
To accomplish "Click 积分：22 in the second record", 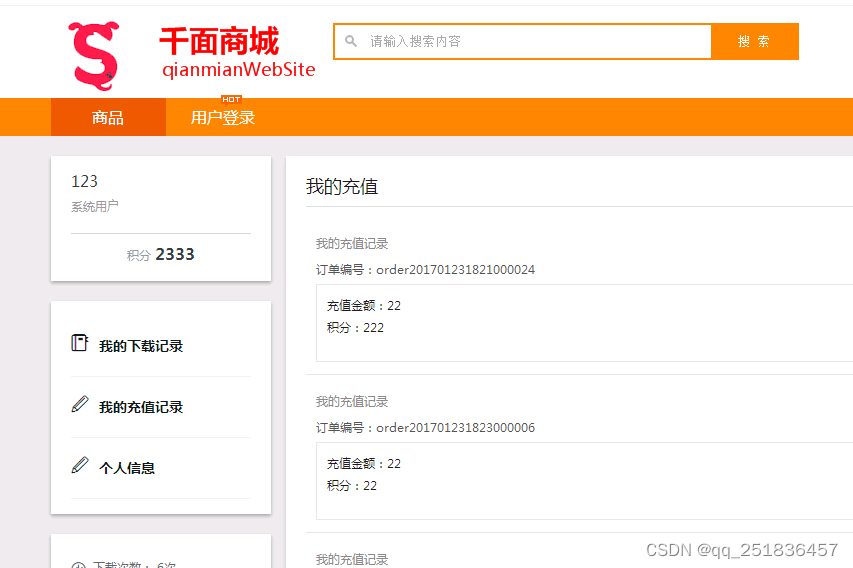I will point(351,486).
